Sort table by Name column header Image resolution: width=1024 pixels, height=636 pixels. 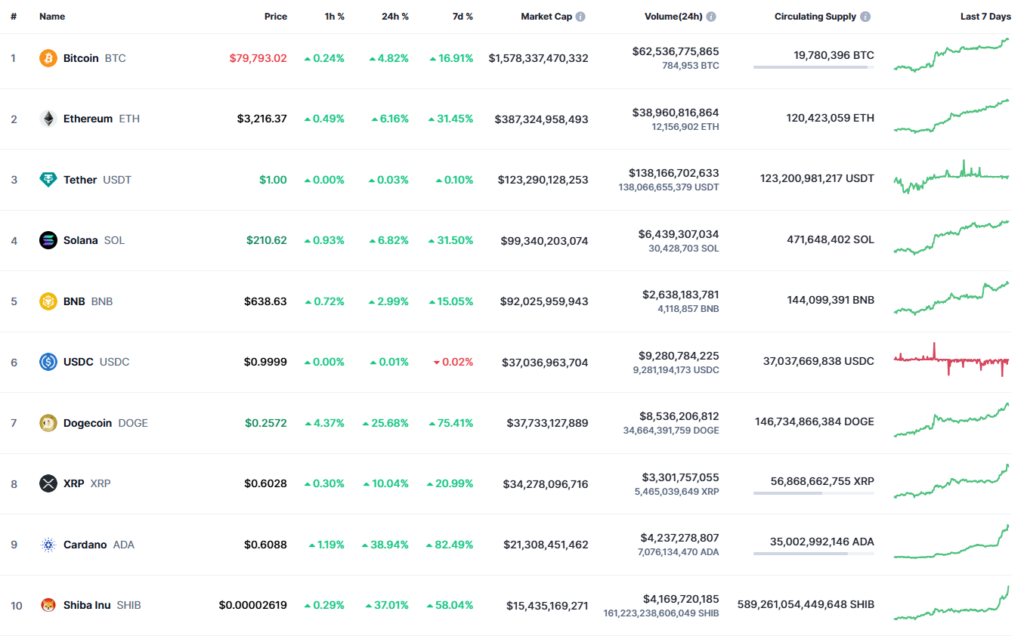coord(52,16)
